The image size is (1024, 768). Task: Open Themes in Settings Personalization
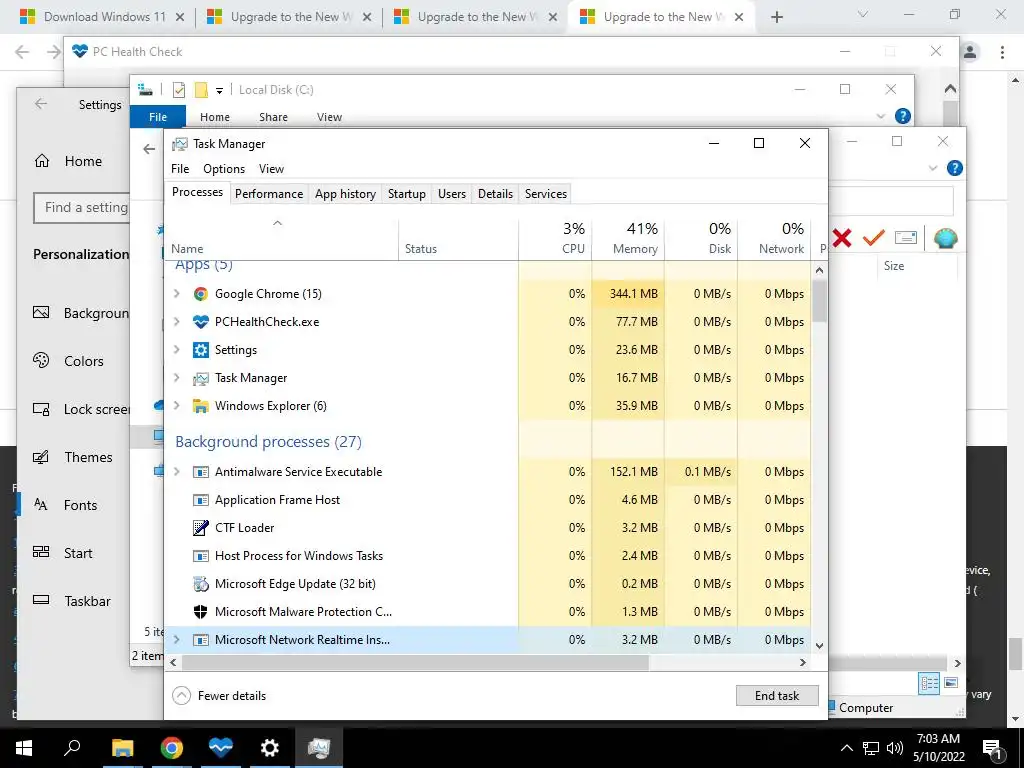point(73,457)
